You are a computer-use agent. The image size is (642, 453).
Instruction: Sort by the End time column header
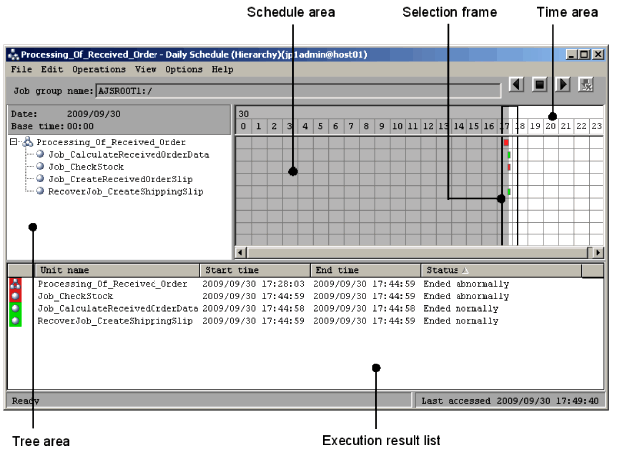click(x=366, y=270)
